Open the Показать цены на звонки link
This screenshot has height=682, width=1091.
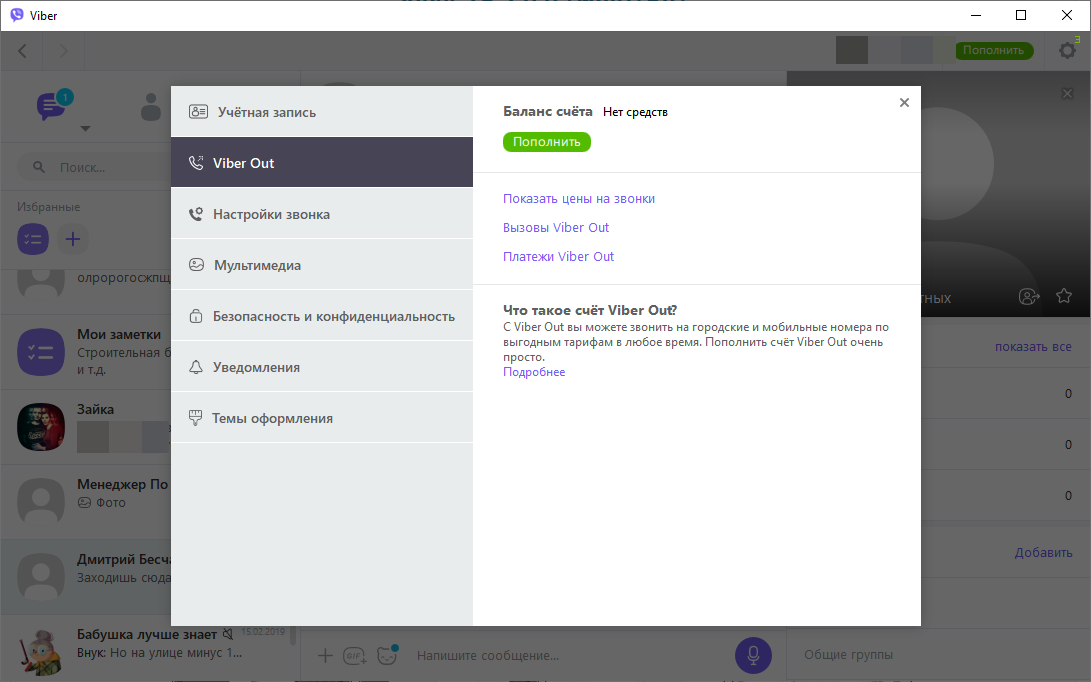pos(579,199)
